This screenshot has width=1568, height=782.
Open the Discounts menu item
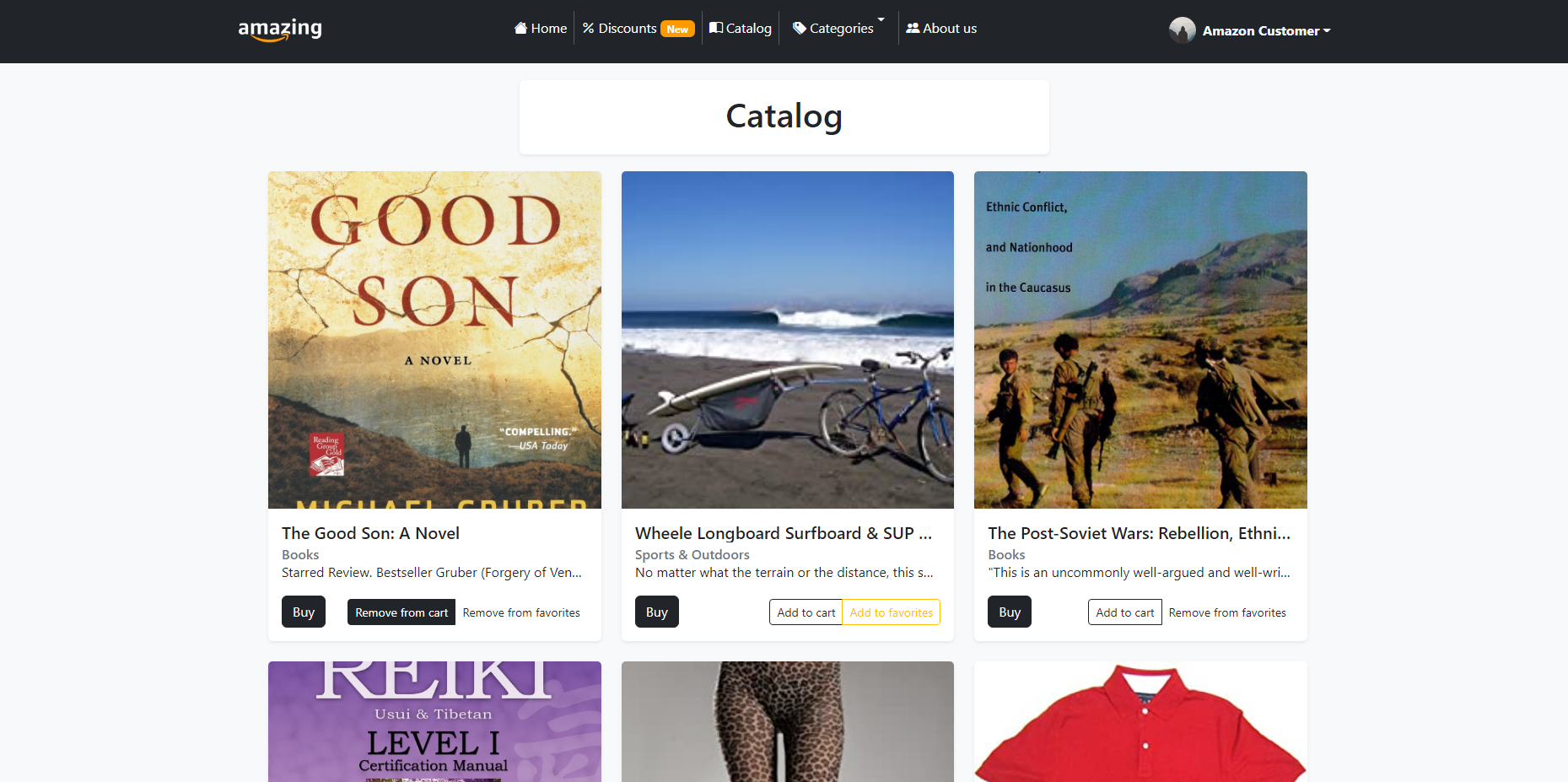point(639,28)
